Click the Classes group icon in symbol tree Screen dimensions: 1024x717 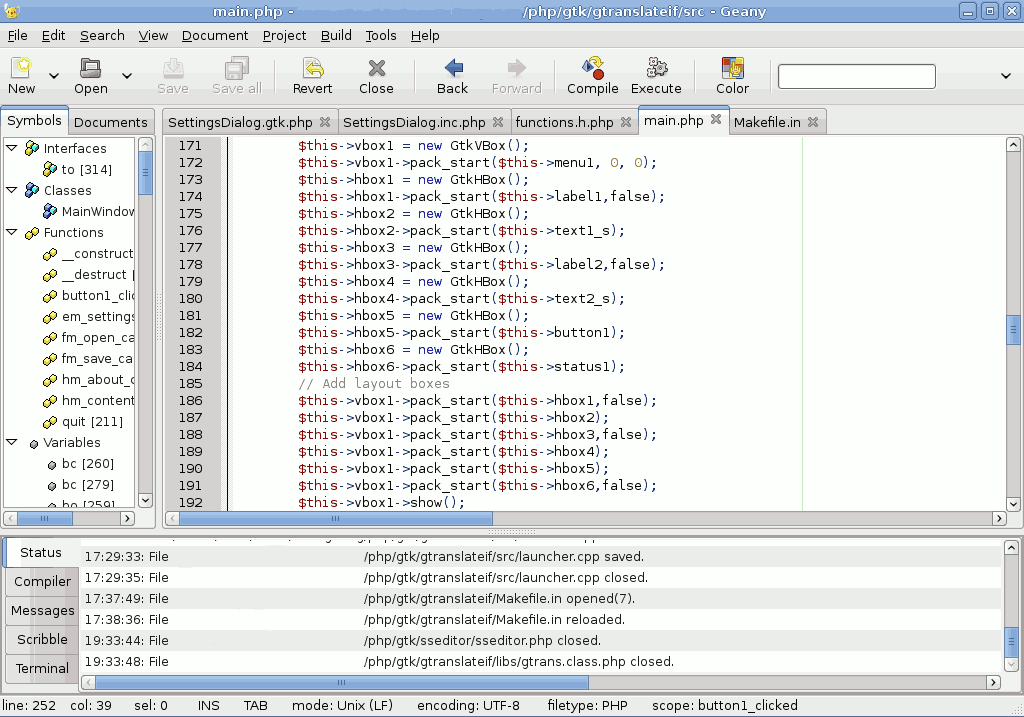pos(31,190)
